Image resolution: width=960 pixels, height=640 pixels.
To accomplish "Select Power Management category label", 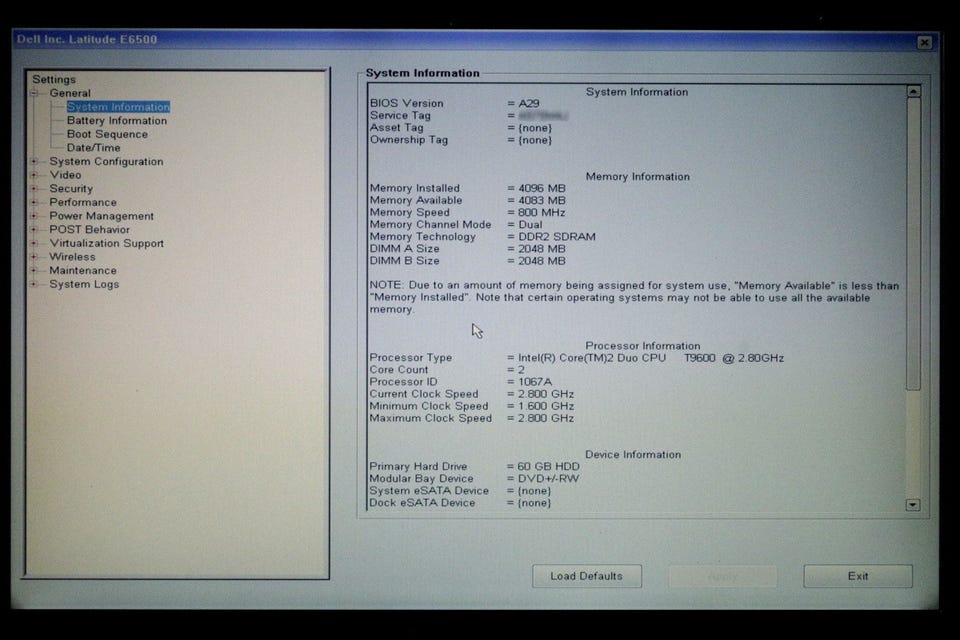I will pyautogui.click(x=102, y=216).
